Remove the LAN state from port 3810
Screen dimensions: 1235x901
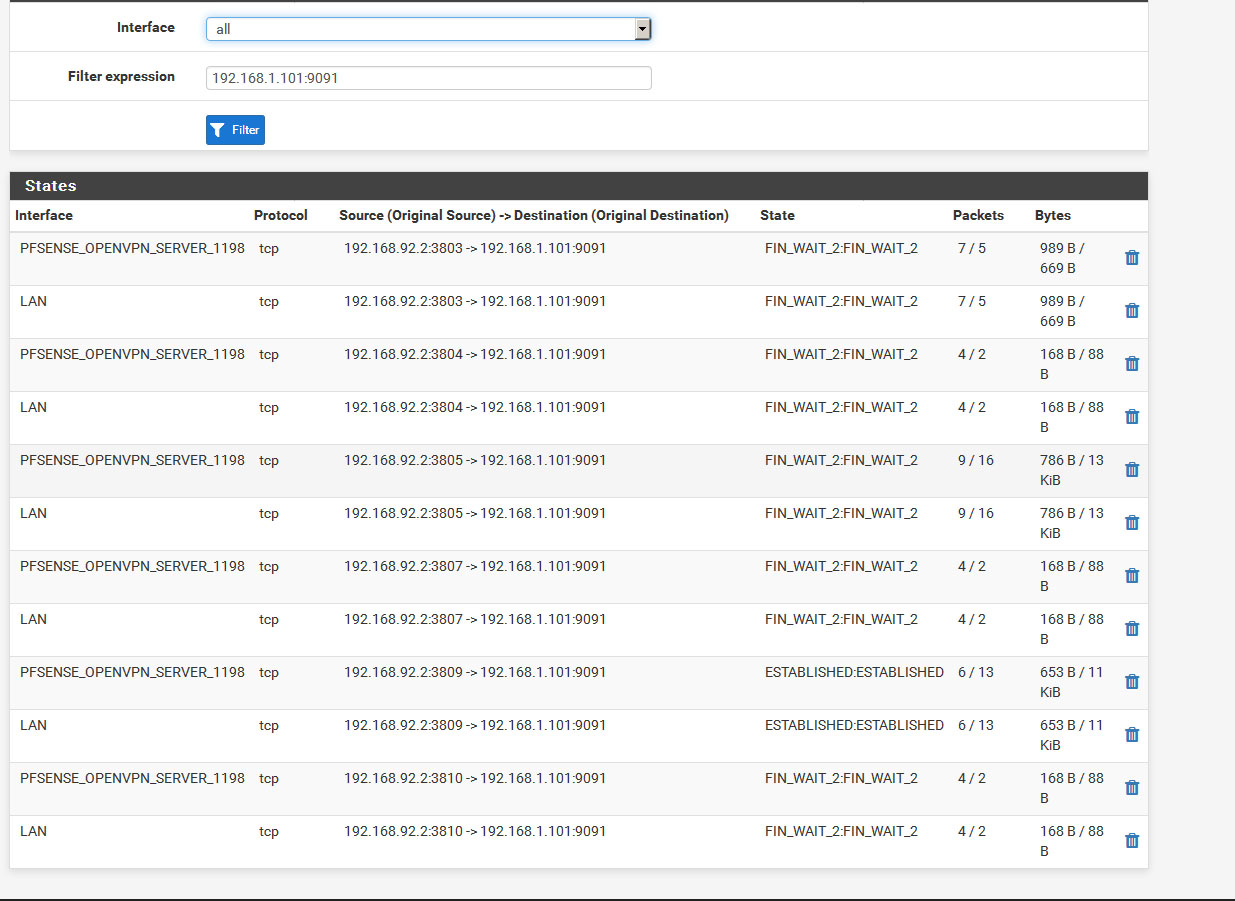point(1131,841)
